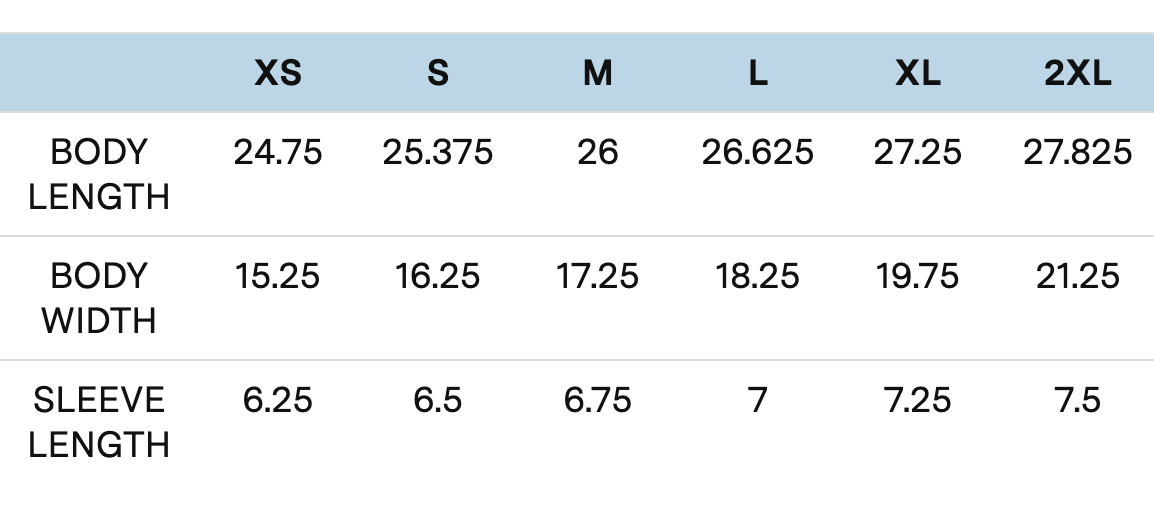This screenshot has width=1154, height=516.
Task: Click the 27.825 body length cell
Action: pos(1078,152)
